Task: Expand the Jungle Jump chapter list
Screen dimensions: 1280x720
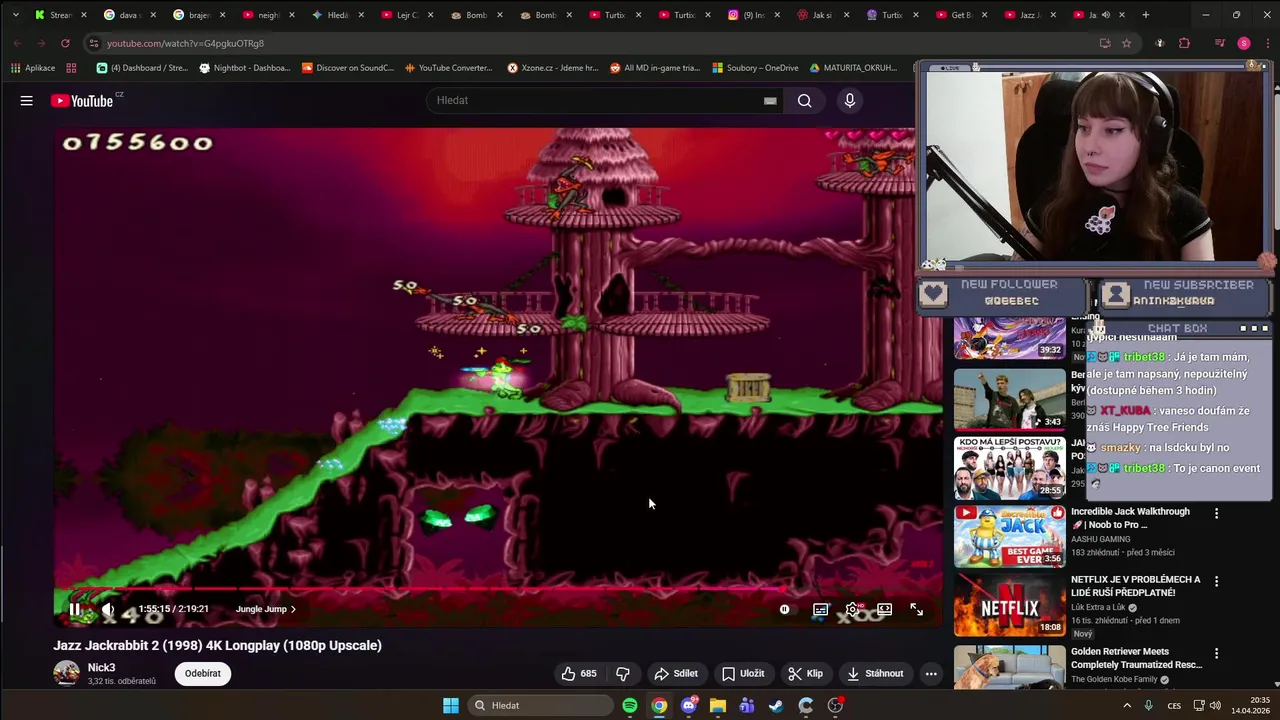Action: click(x=266, y=609)
